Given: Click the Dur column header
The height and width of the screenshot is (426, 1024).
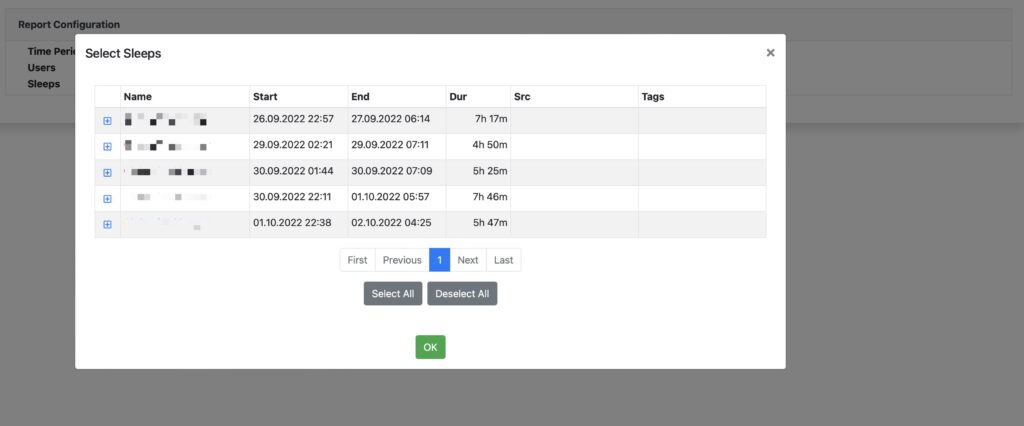Looking at the screenshot, I should [478, 97].
